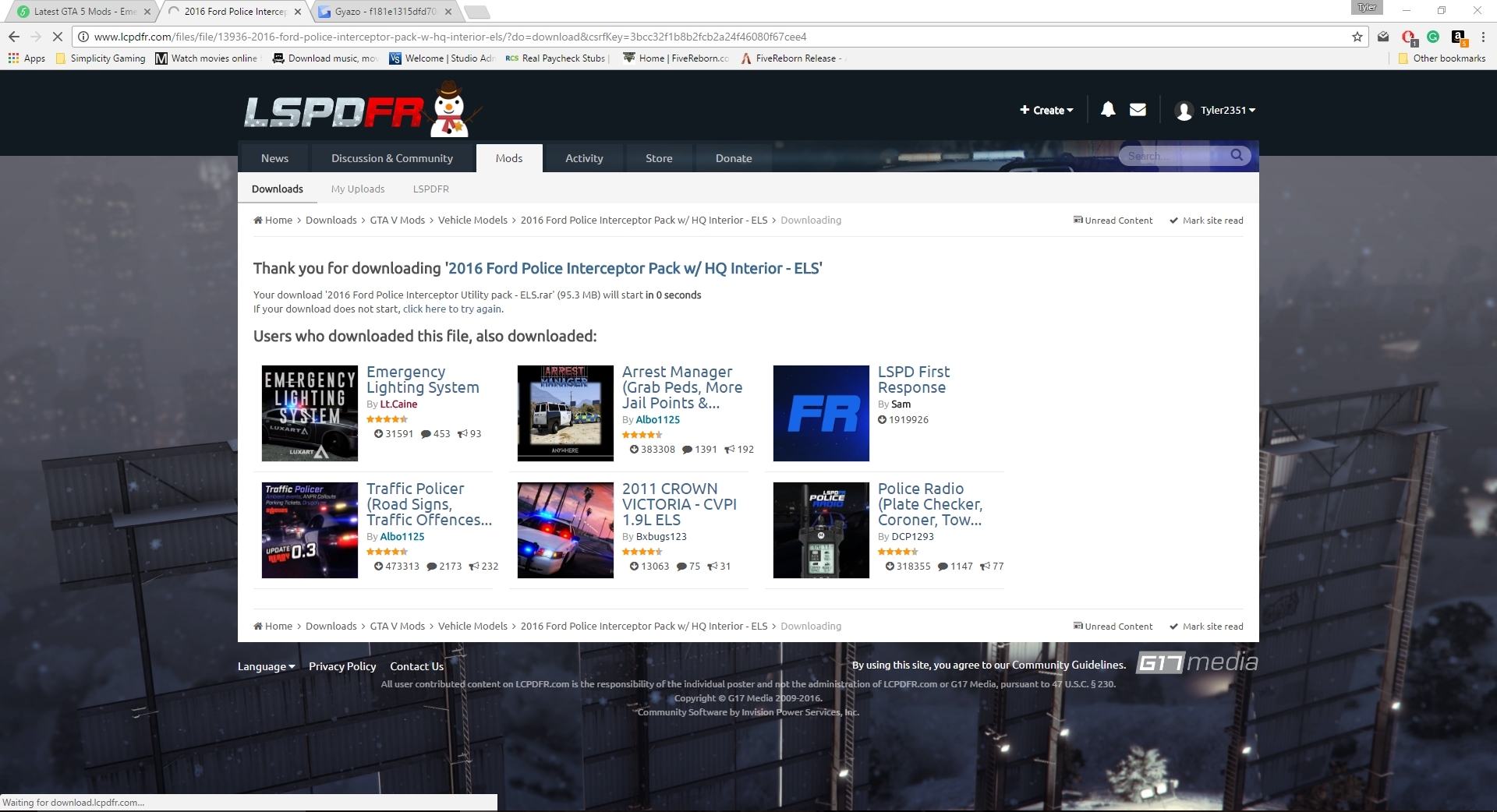
Task: Close the Gyazo tab
Action: [448, 12]
